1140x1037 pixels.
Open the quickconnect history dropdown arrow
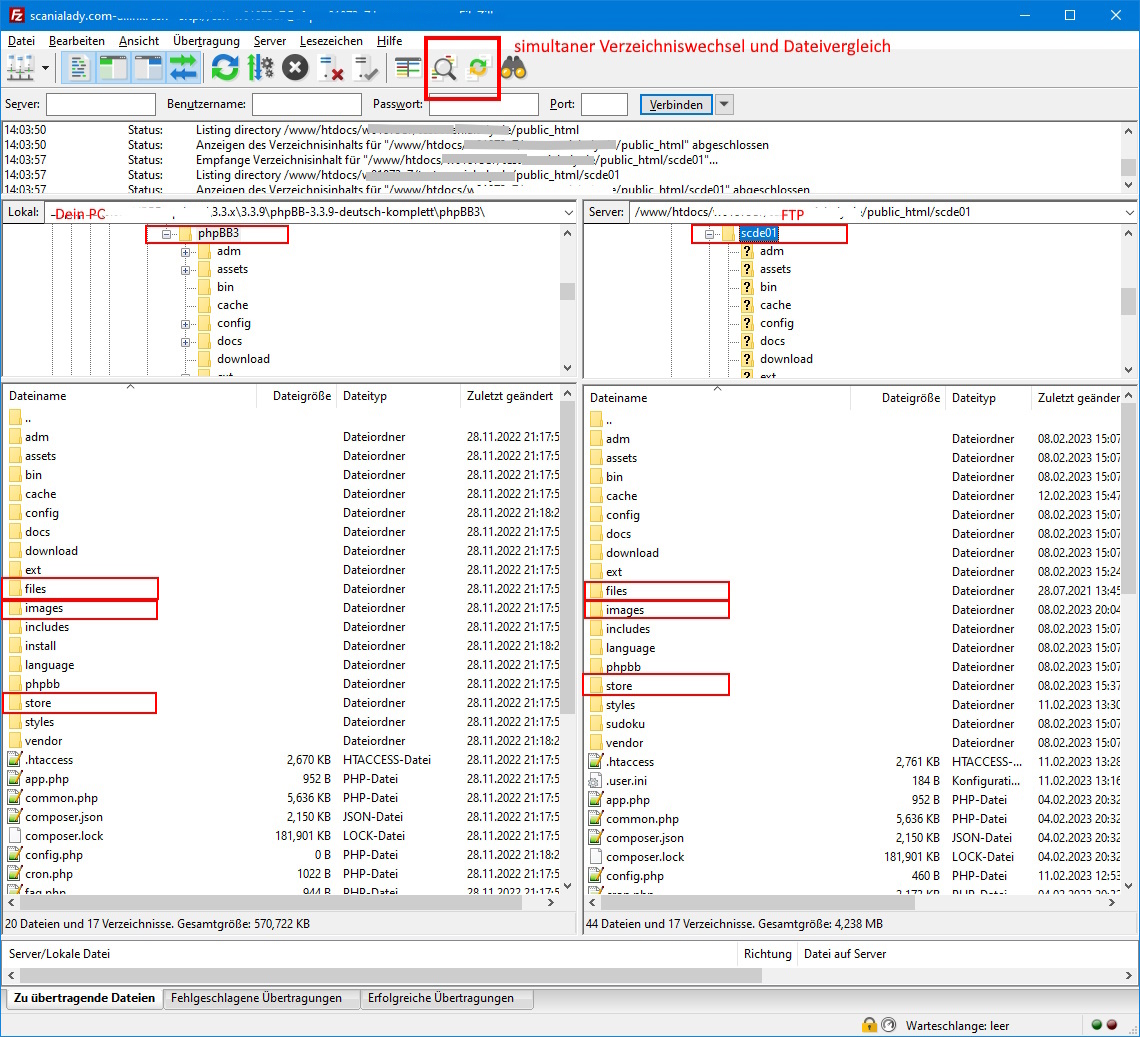coord(725,105)
